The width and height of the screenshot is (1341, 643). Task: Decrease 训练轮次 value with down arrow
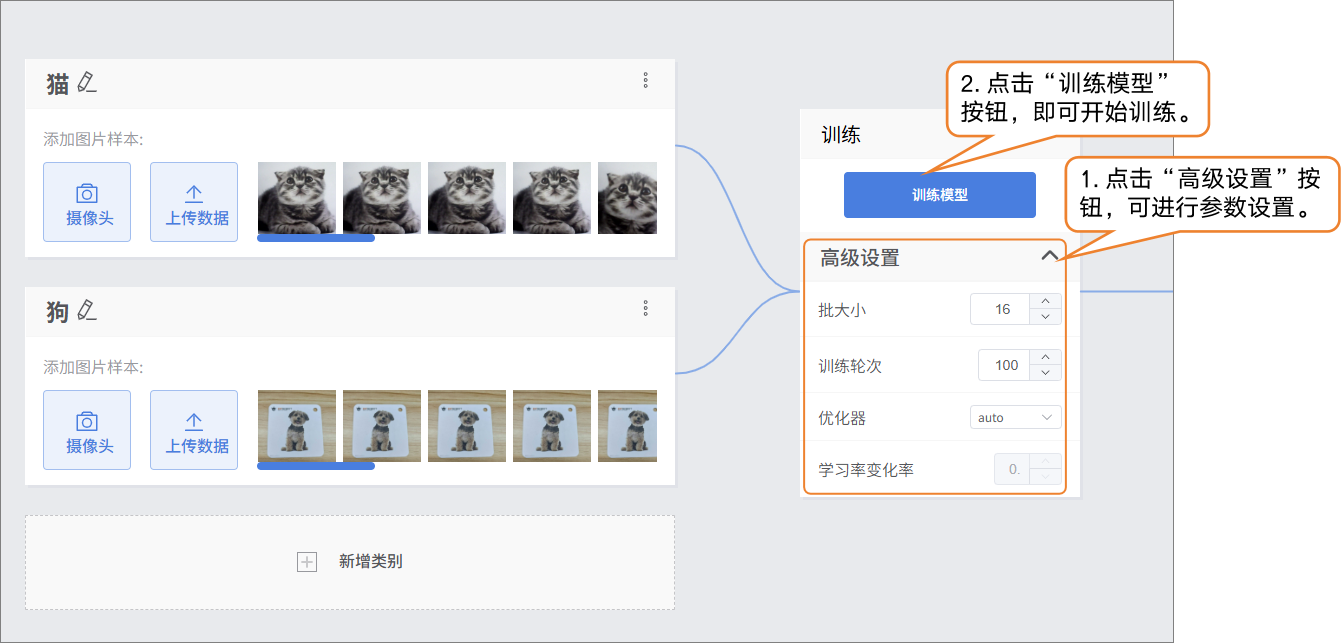pos(1046,373)
